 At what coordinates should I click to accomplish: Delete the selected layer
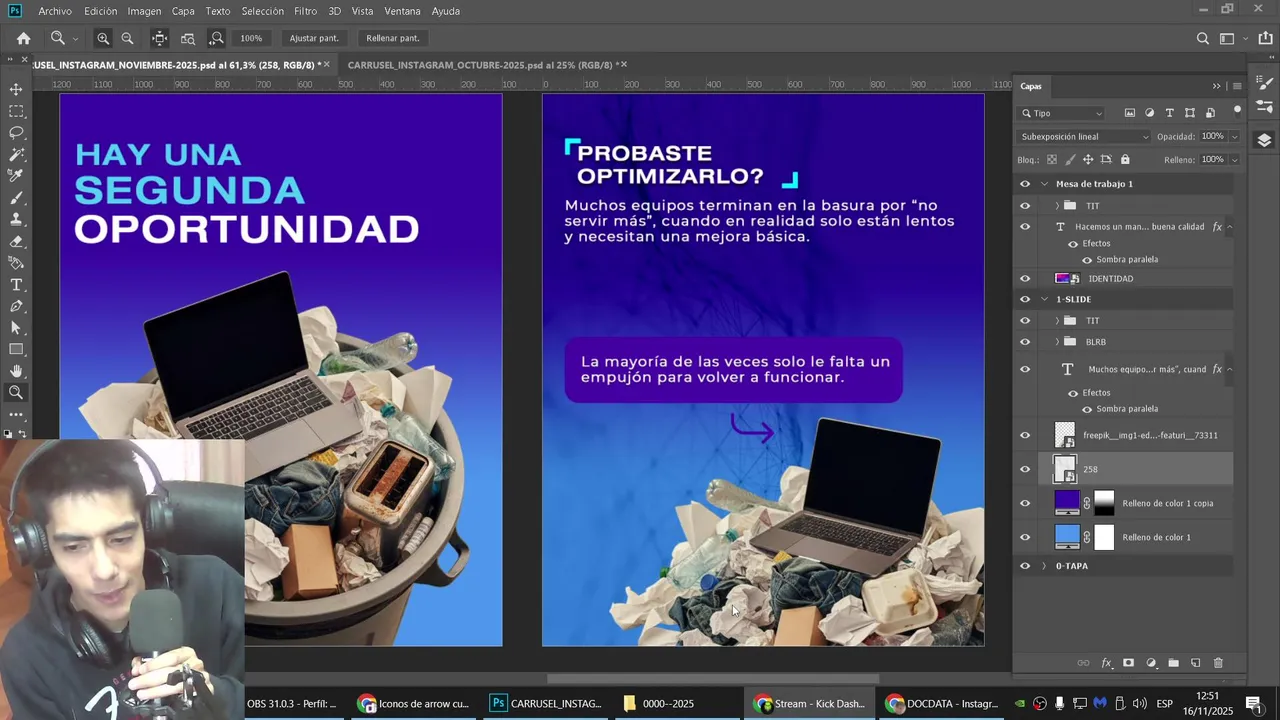point(1218,663)
